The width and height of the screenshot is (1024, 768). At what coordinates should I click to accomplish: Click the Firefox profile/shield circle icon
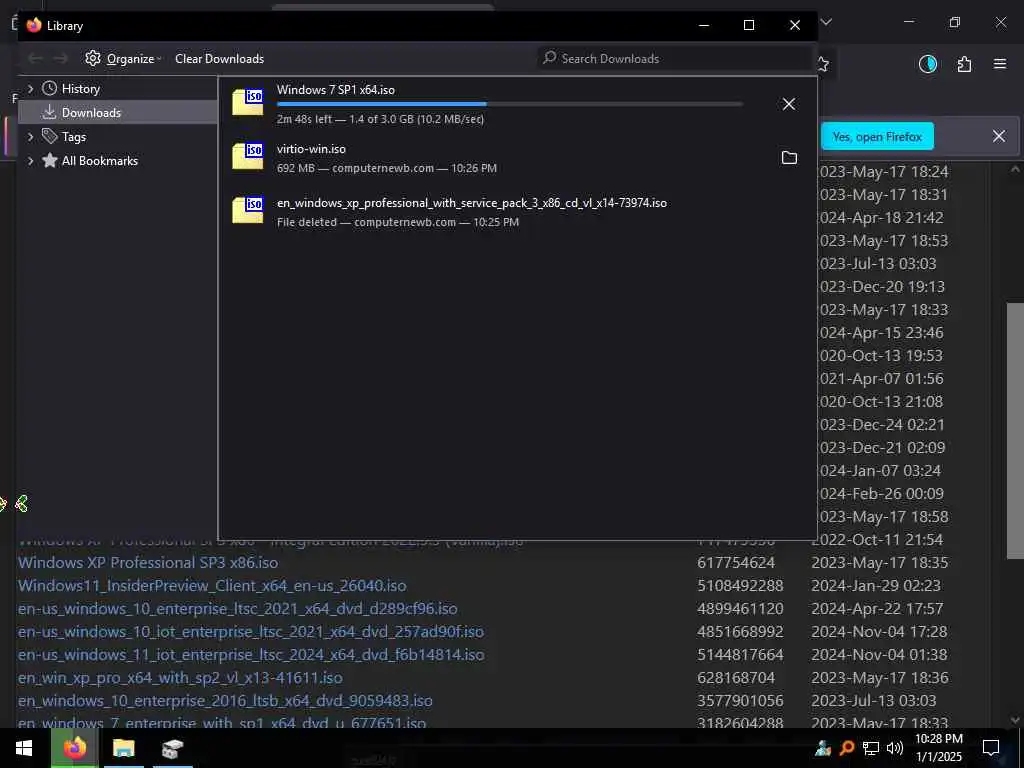928,64
